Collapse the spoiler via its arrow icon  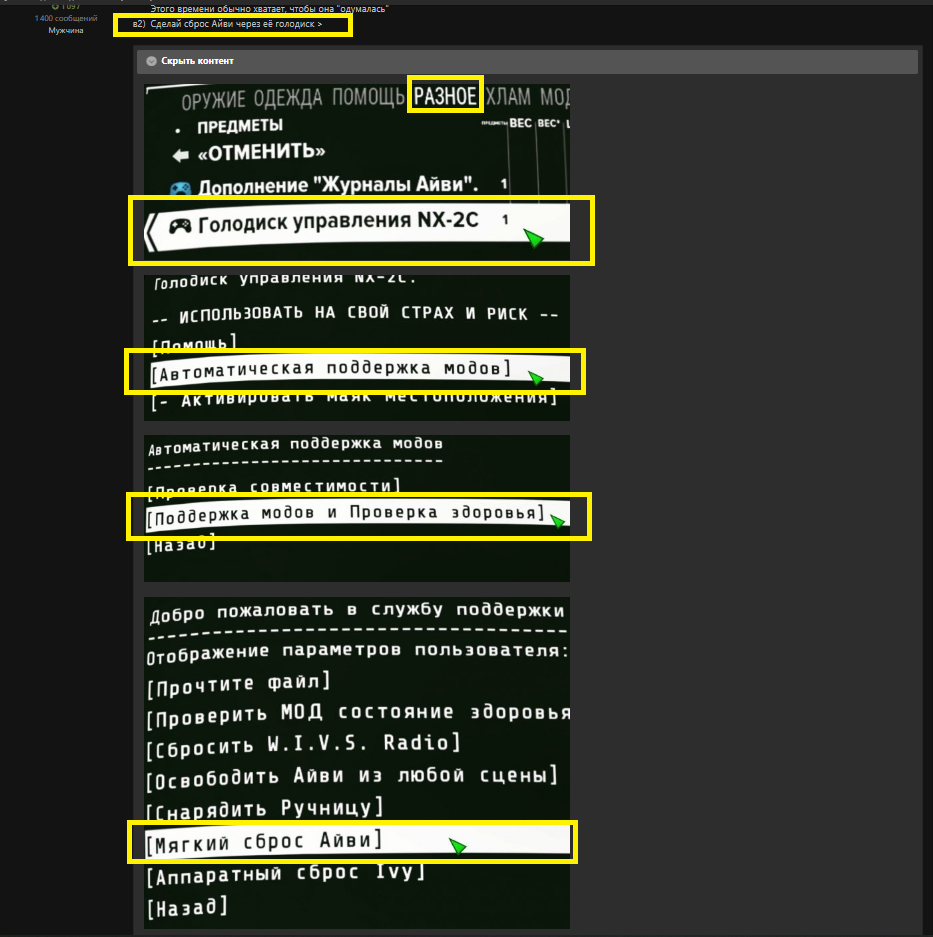151,61
